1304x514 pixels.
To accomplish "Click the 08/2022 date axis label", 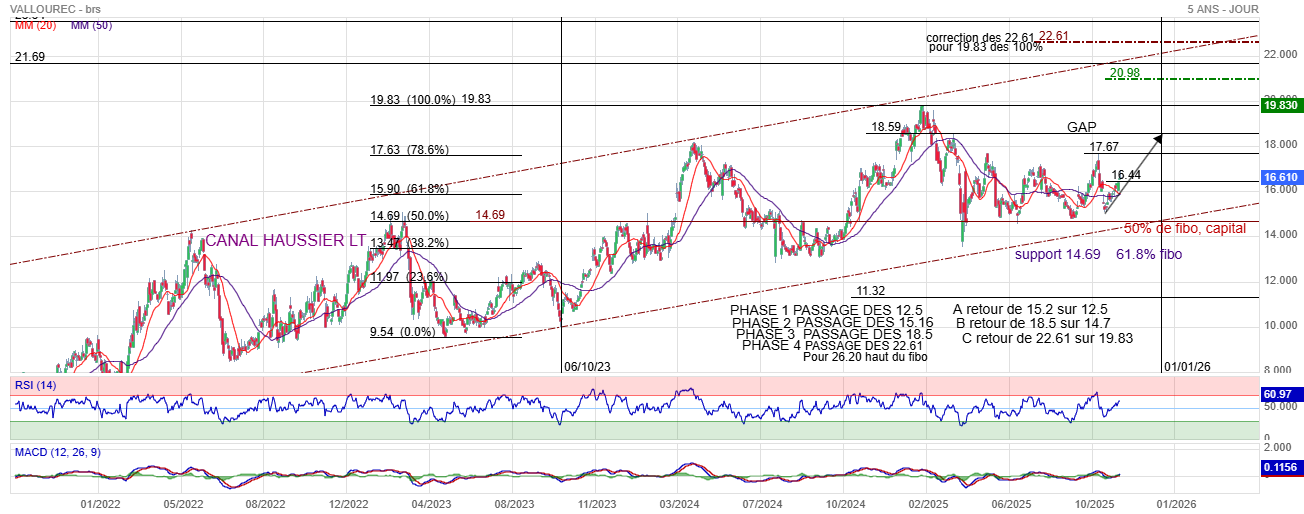I will 265,503.
